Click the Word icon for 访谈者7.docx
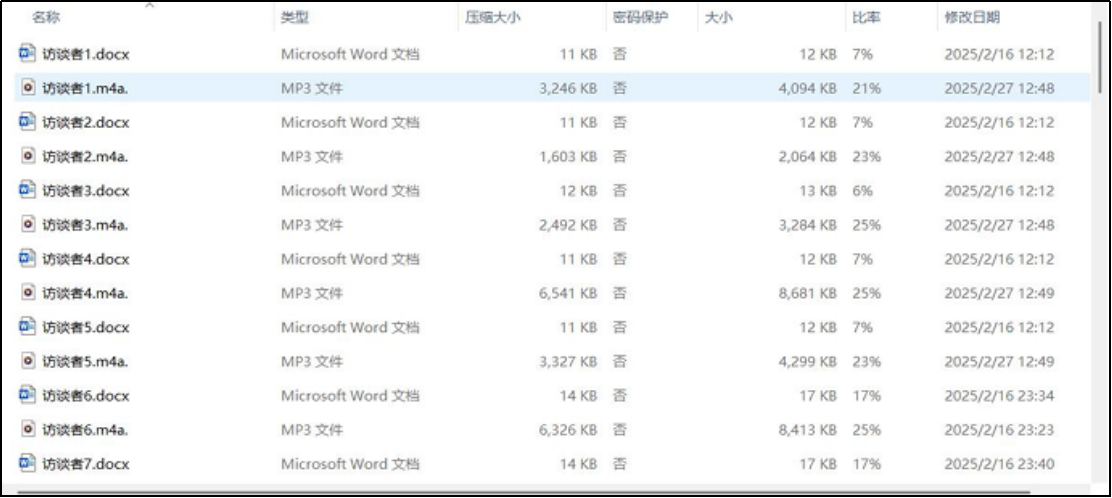This screenshot has height=498, width=1112. [x=27, y=463]
